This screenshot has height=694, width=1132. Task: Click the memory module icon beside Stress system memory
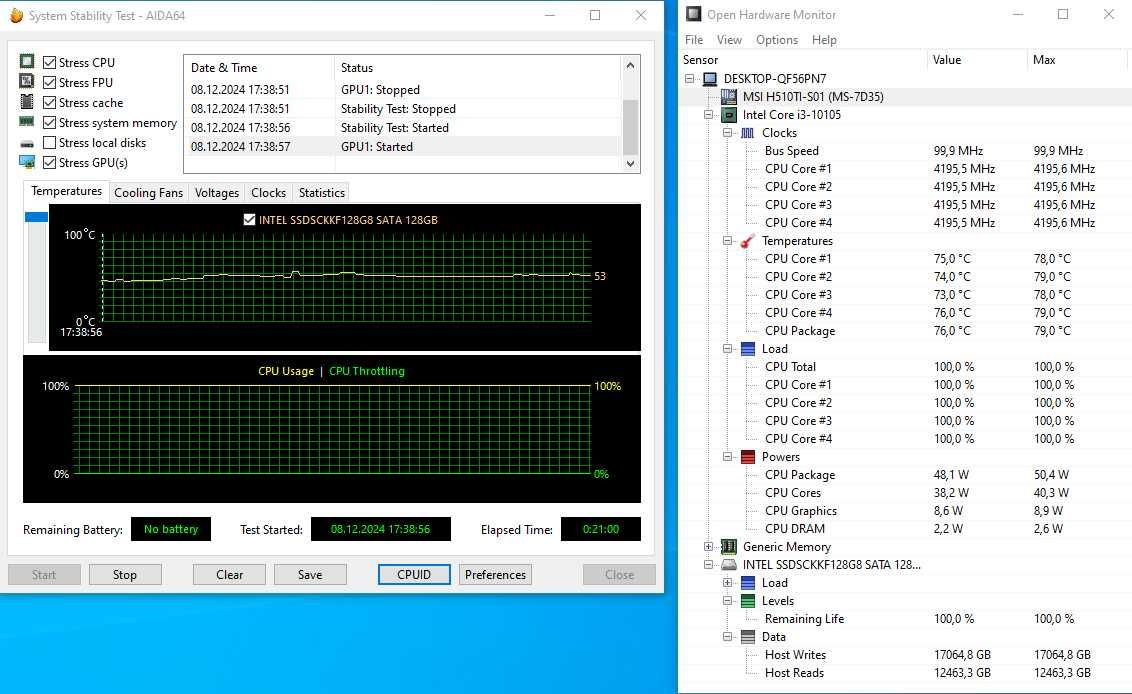coord(27,122)
